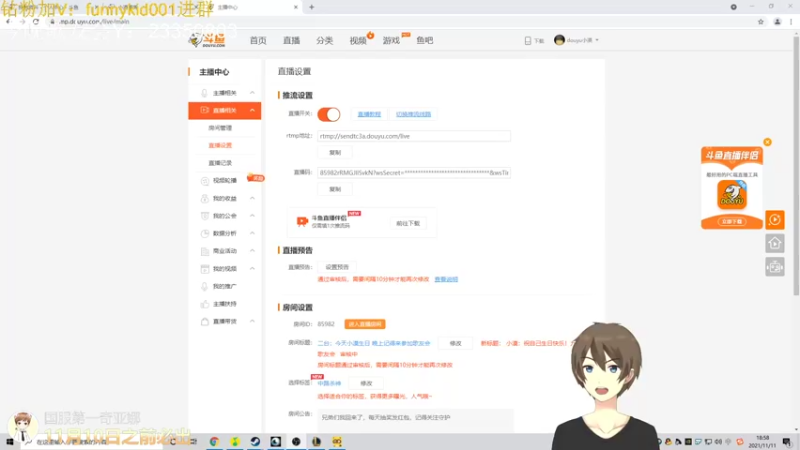This screenshot has height=450, width=800.
Task: Select 直播记录 in the sidebar
Action: (x=220, y=163)
